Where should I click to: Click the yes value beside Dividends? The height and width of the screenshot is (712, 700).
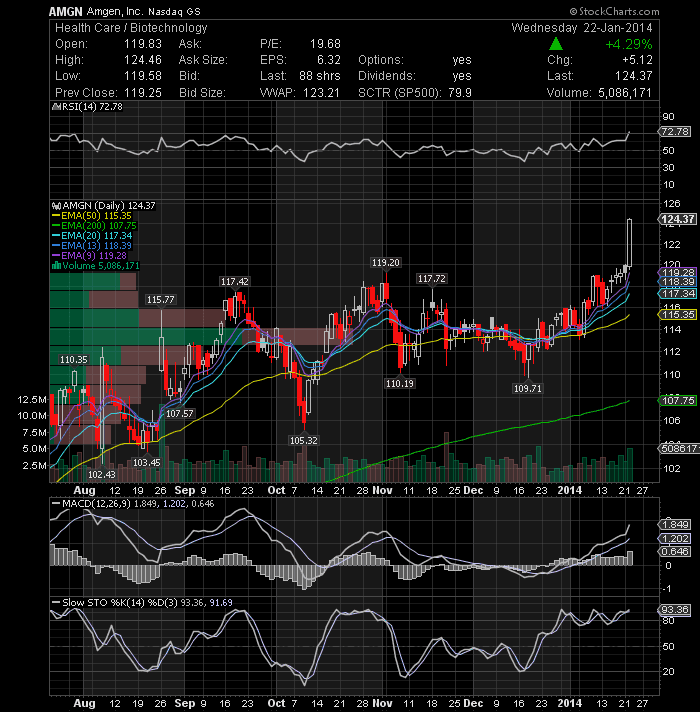click(x=462, y=76)
